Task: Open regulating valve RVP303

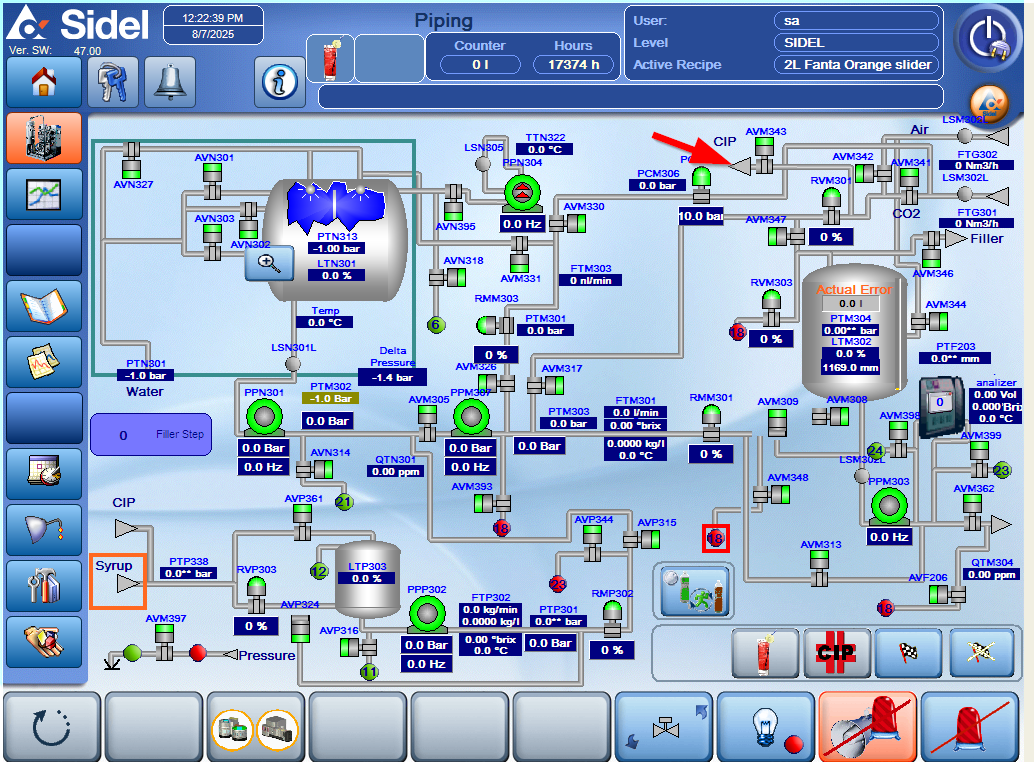Action: pyautogui.click(x=256, y=595)
